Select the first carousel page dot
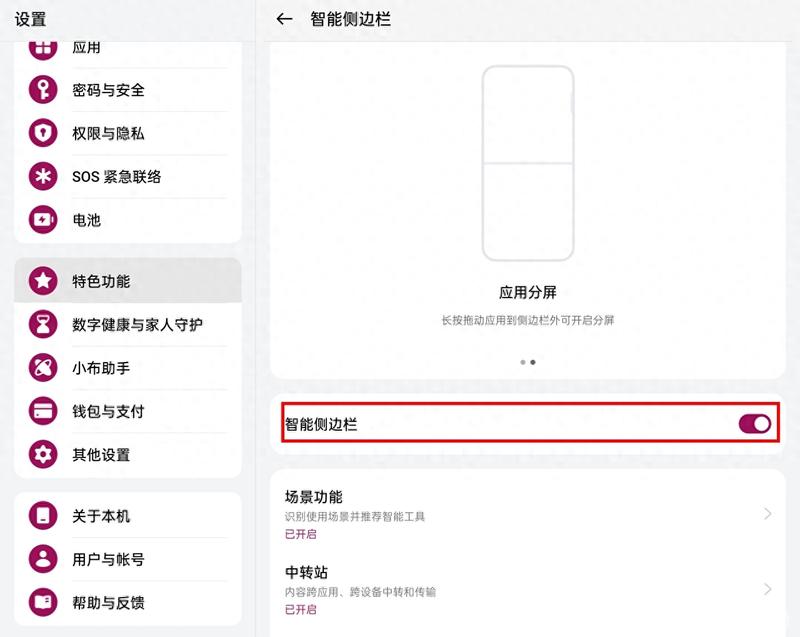The image size is (800, 637). (x=522, y=362)
